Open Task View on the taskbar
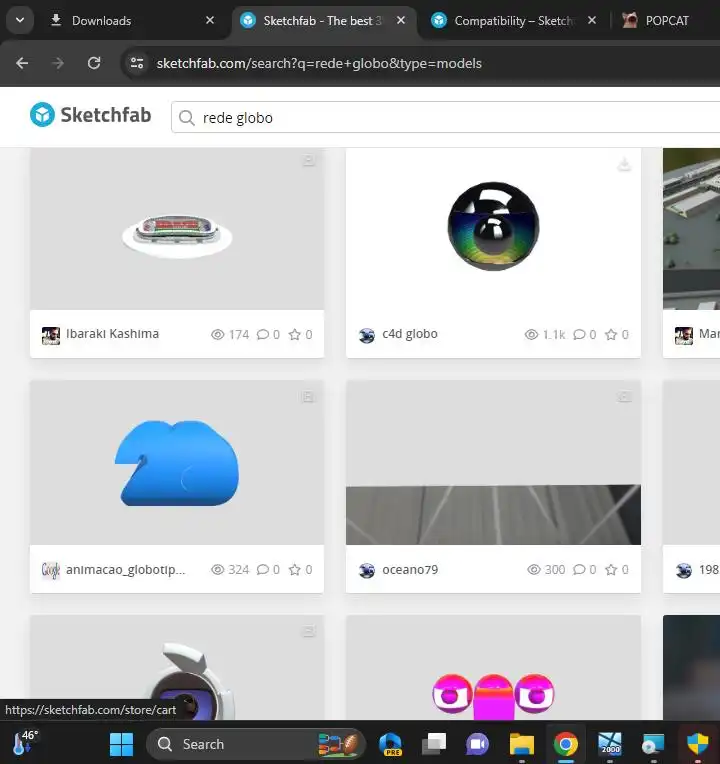This screenshot has width=720, height=764. pos(434,745)
